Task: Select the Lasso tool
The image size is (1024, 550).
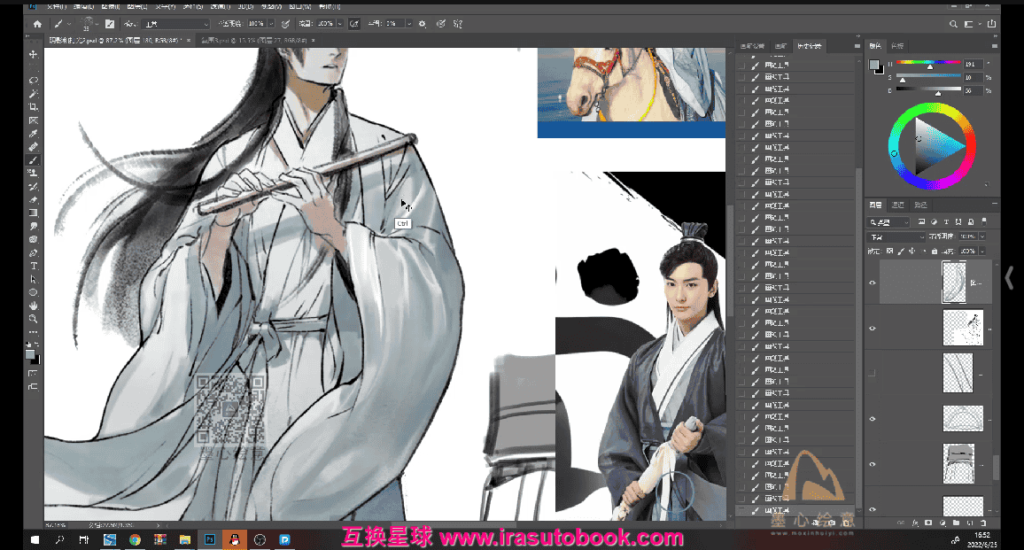Action: [x=33, y=81]
